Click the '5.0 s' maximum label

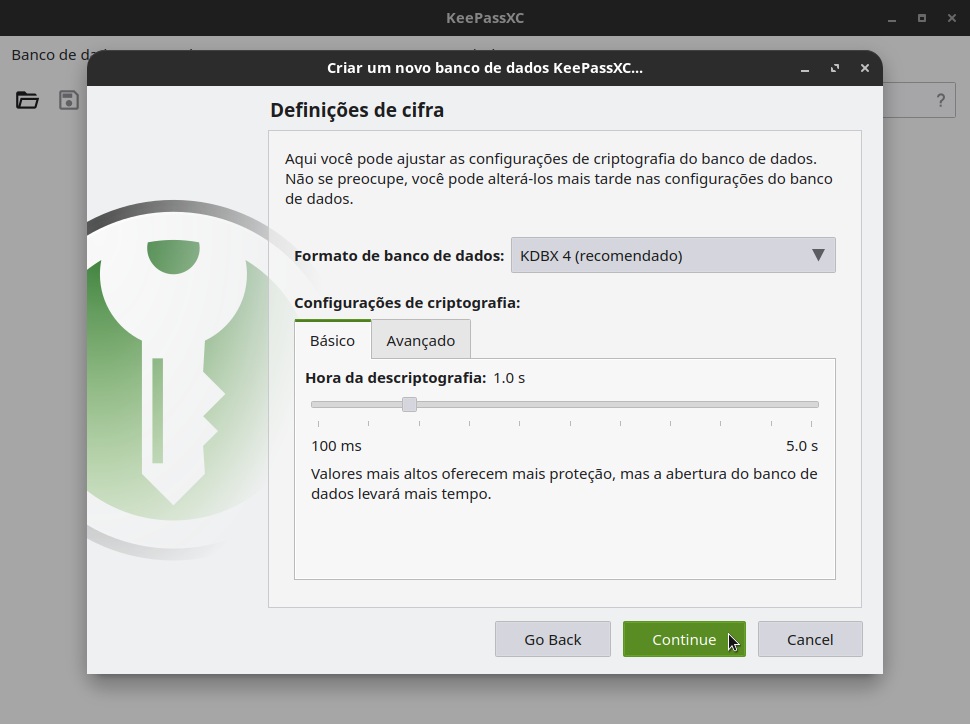click(802, 446)
